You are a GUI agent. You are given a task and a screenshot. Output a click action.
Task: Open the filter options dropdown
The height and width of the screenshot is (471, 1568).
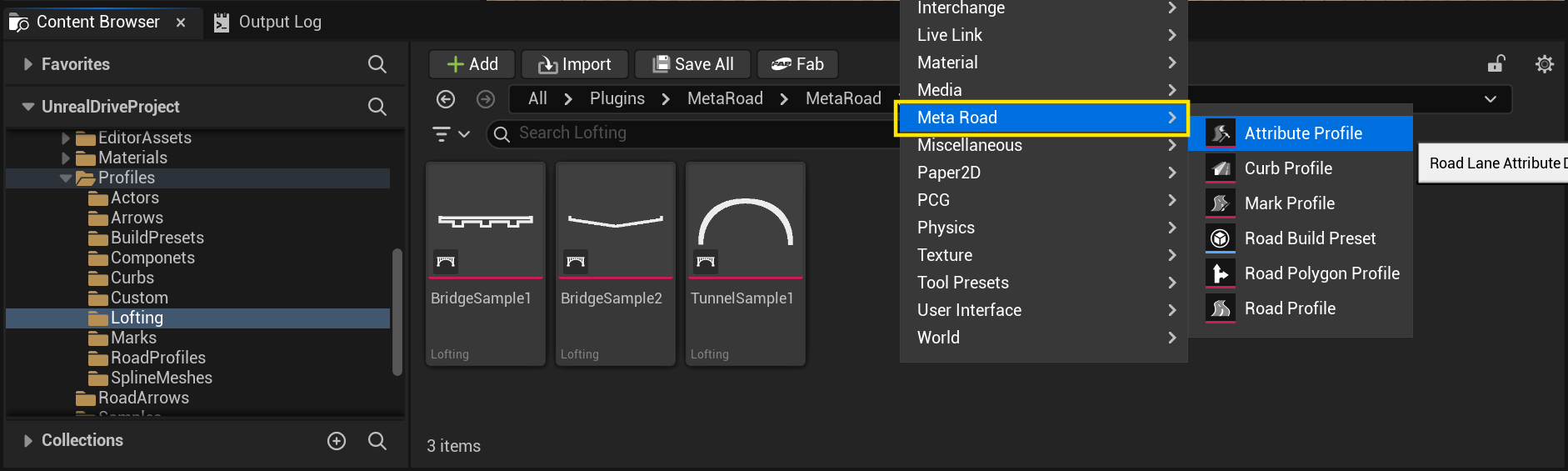452,133
